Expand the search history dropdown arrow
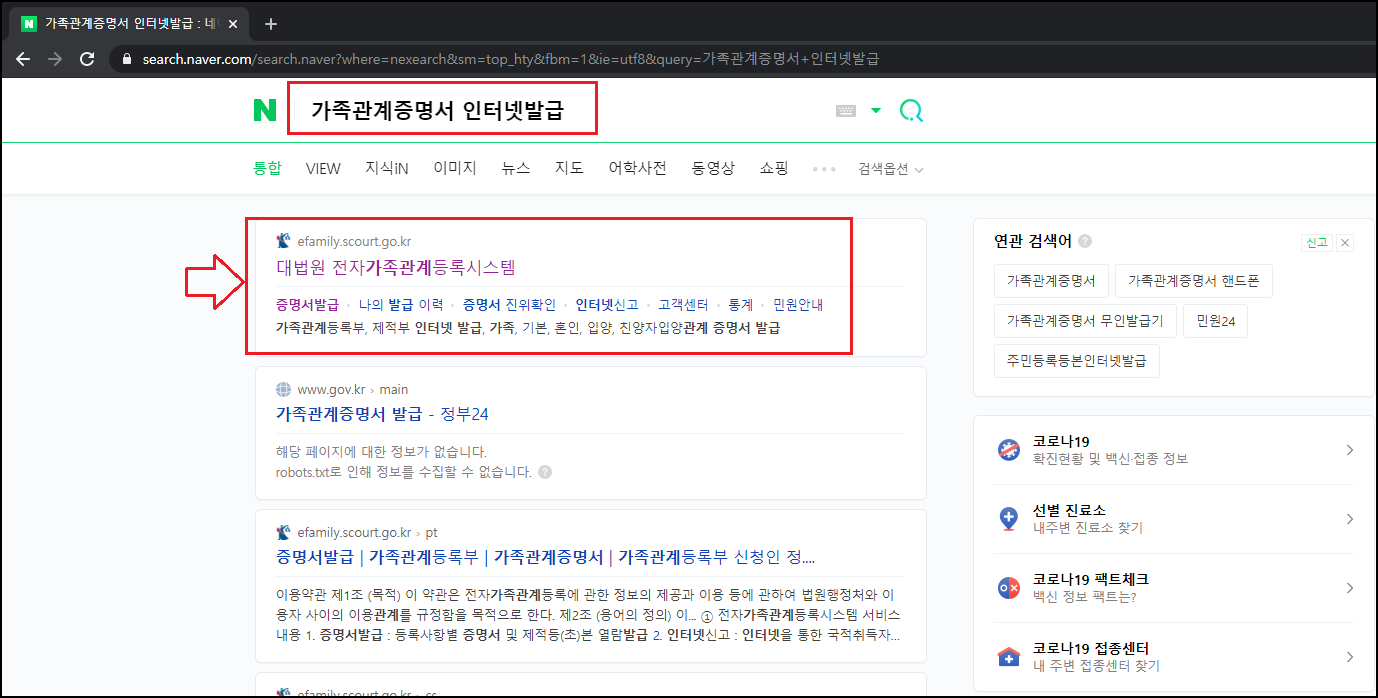 876,111
